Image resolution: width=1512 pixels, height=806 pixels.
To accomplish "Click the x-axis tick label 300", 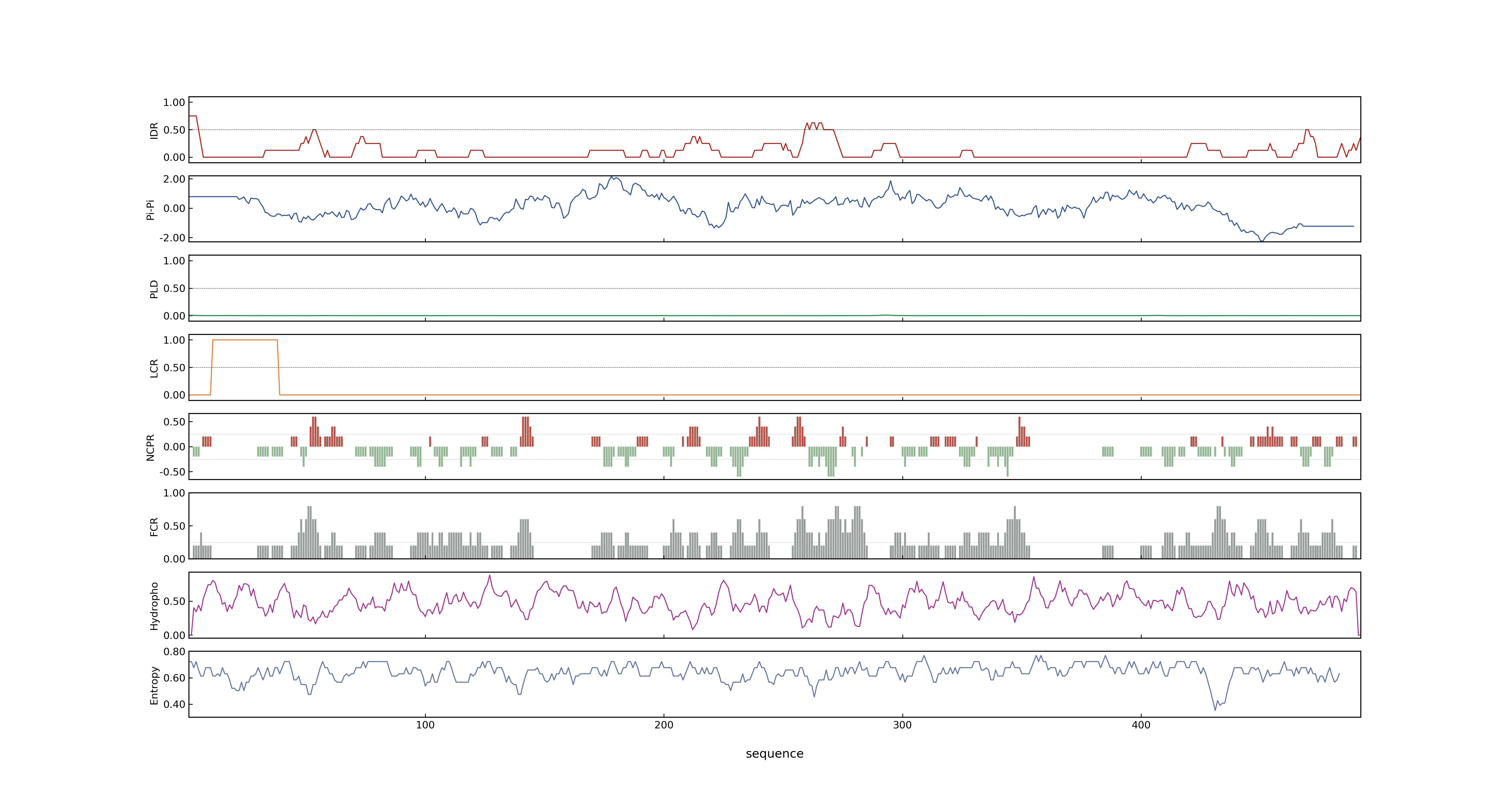I will coord(902,725).
